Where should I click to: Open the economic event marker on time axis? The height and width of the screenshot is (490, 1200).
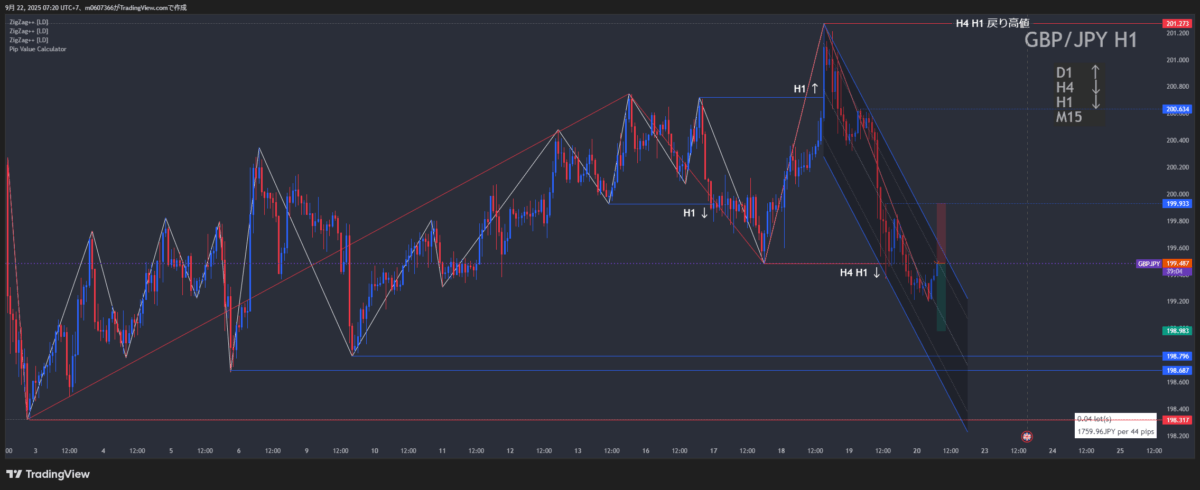(x=1026, y=437)
